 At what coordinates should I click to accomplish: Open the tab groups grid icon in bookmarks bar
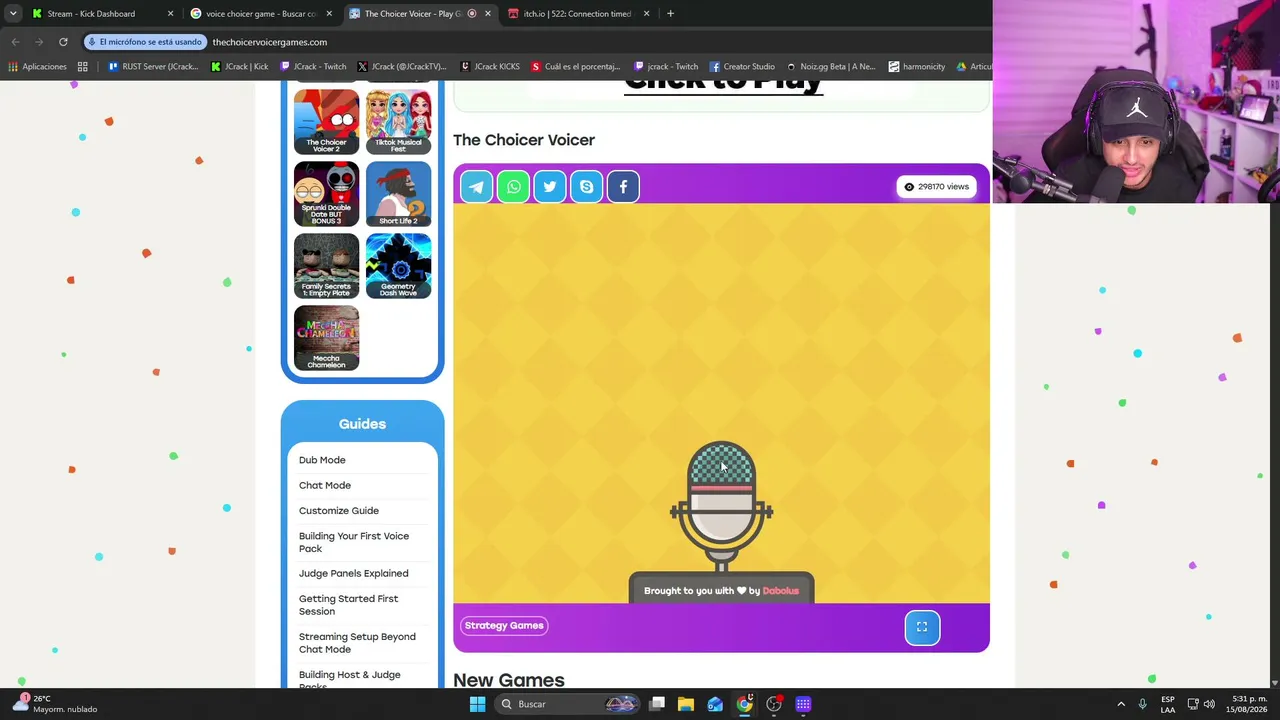click(x=83, y=67)
